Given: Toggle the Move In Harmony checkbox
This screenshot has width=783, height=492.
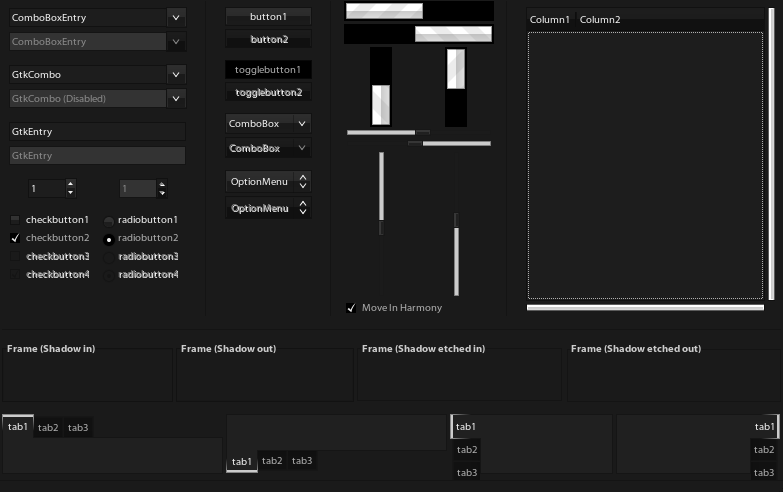Looking at the screenshot, I should [351, 308].
